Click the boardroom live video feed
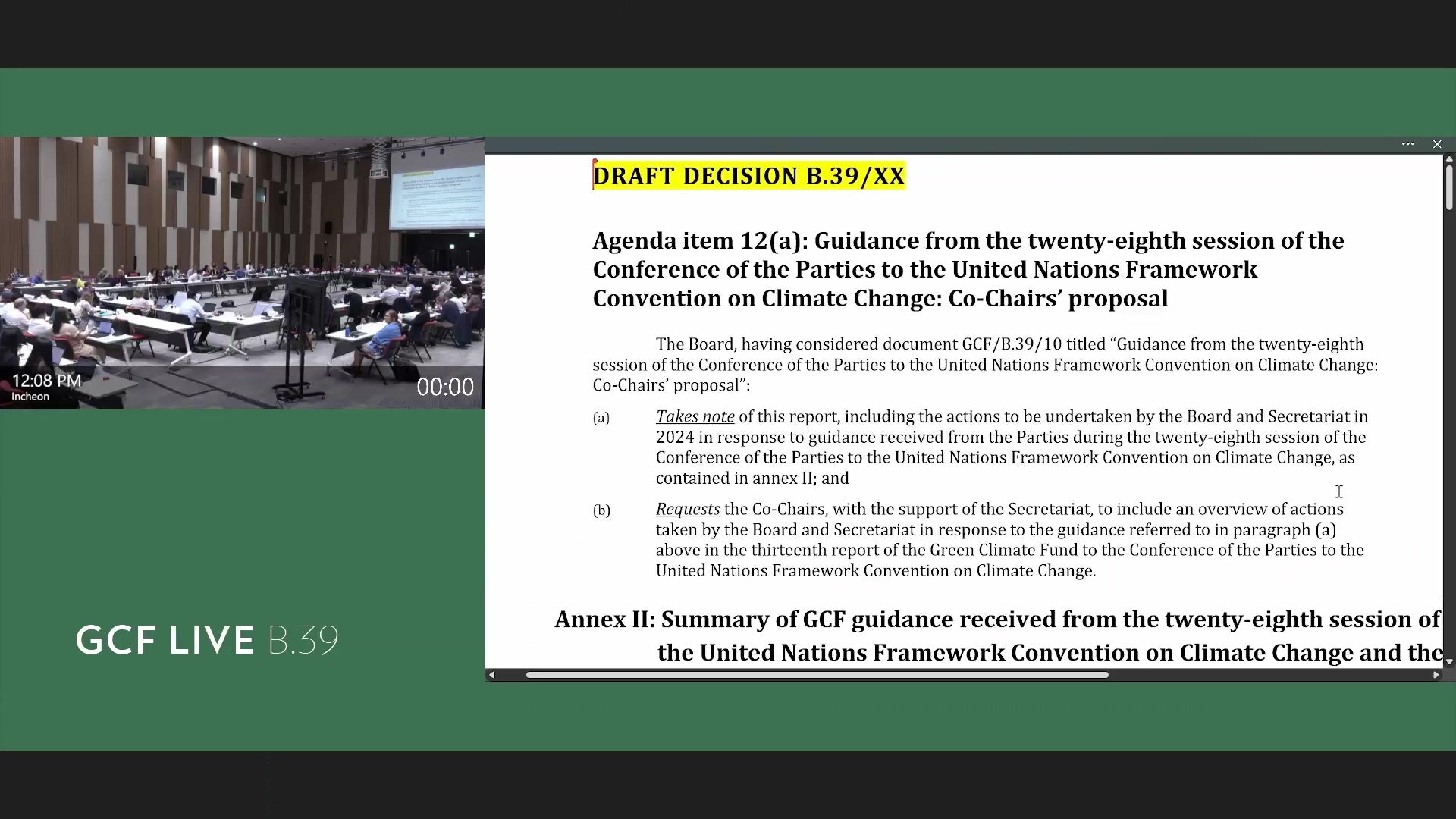The height and width of the screenshot is (819, 1456). [x=243, y=273]
